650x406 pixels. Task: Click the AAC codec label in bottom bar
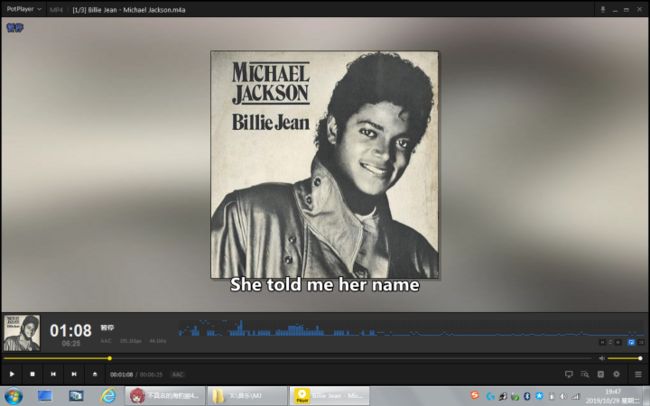coord(177,374)
